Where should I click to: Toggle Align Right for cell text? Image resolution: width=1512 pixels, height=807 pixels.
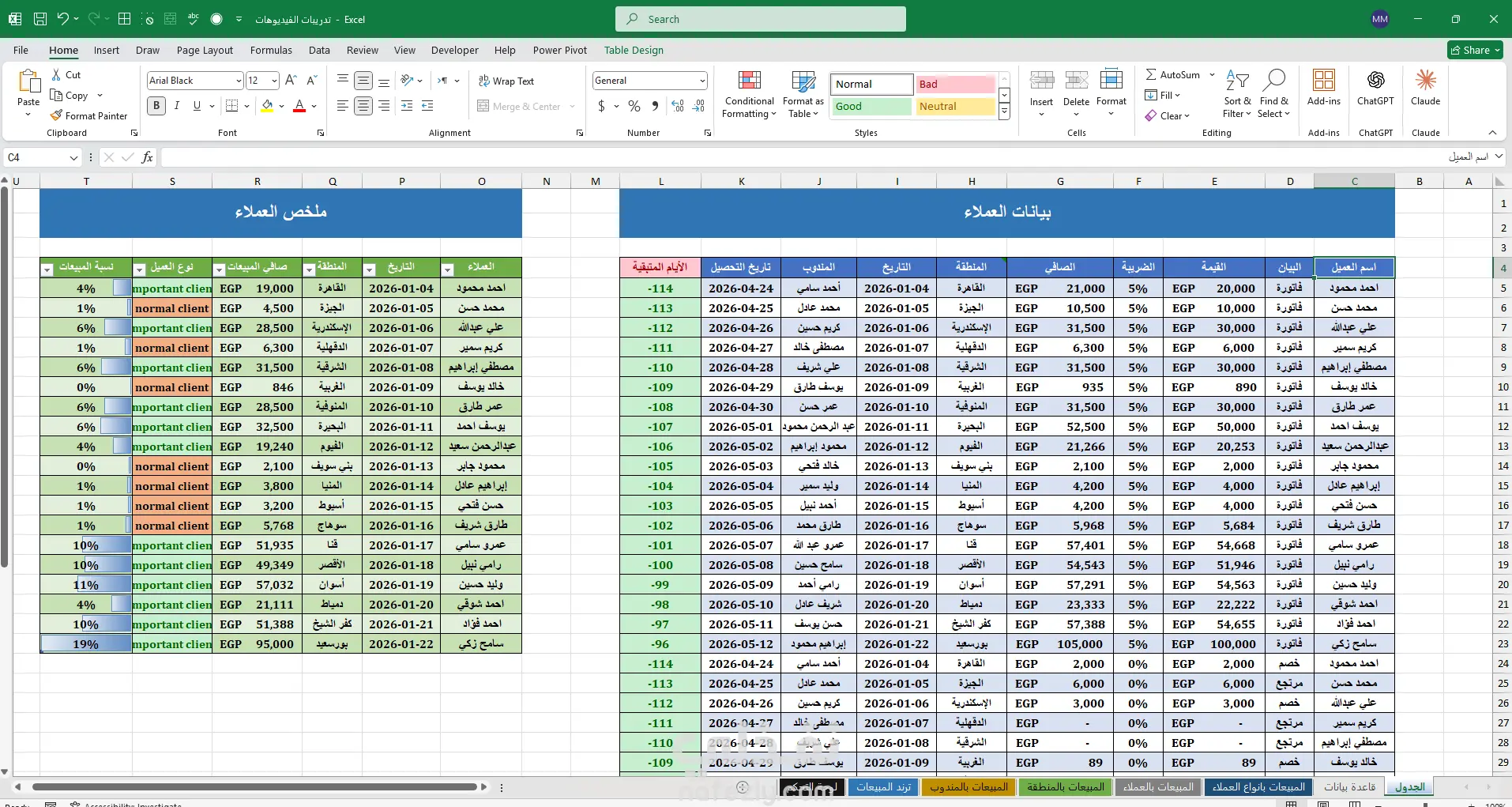[384, 106]
